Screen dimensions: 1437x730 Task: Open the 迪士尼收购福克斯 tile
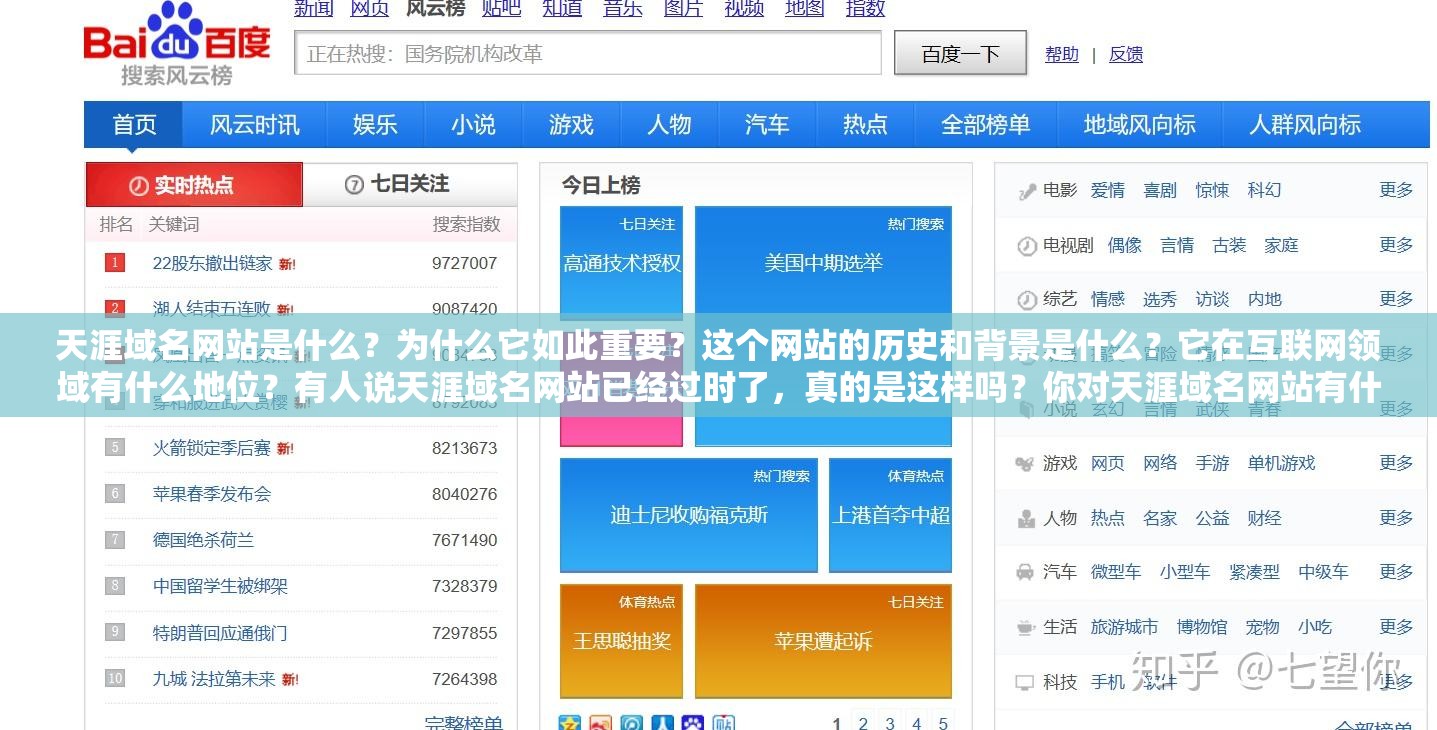689,515
